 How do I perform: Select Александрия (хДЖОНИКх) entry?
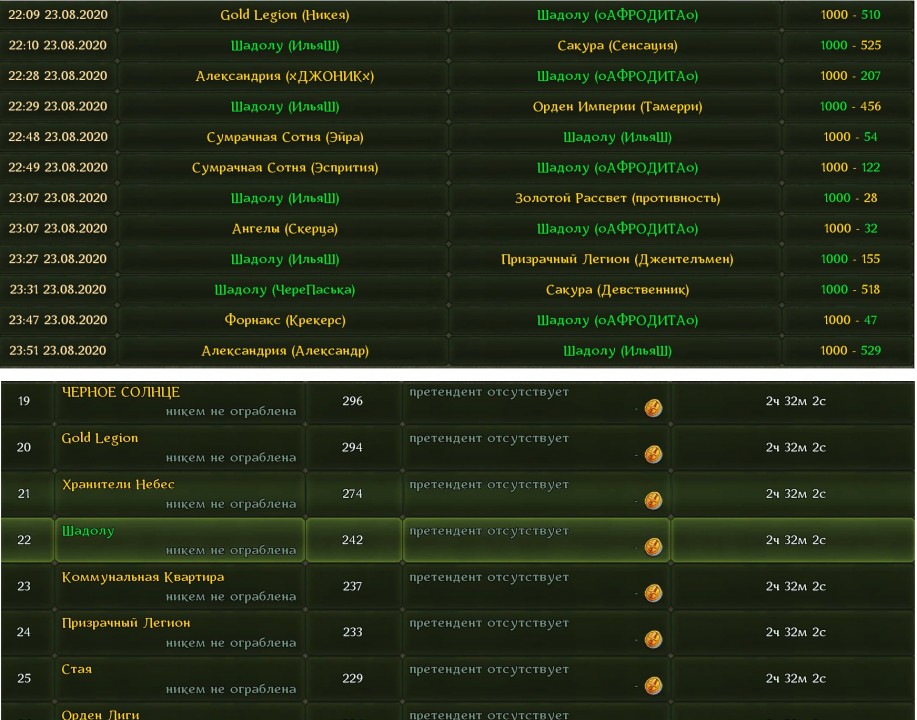pos(285,76)
